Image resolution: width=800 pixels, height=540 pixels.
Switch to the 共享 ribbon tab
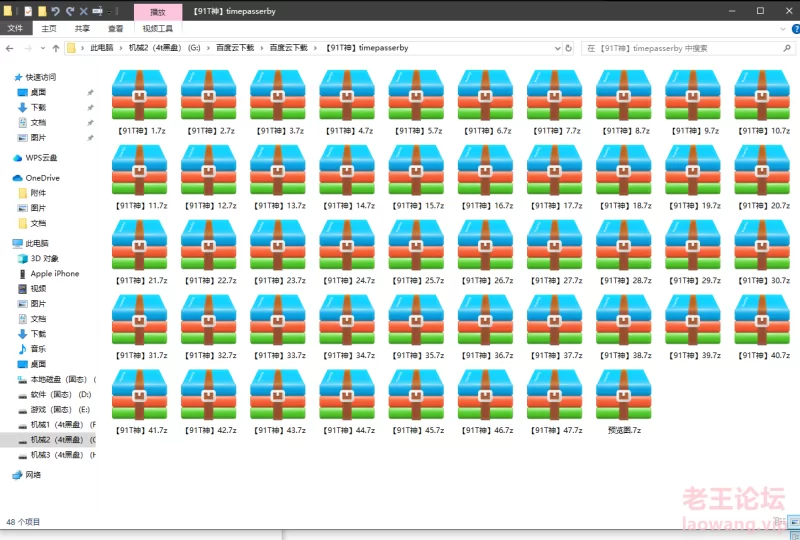click(82, 29)
